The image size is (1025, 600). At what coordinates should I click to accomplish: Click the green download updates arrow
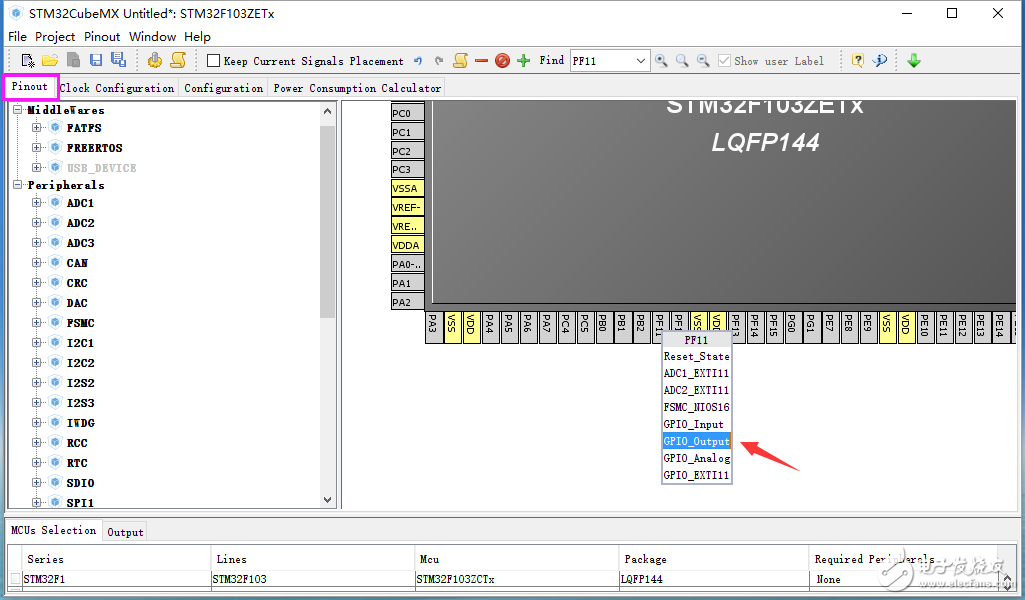pyautogui.click(x=914, y=61)
